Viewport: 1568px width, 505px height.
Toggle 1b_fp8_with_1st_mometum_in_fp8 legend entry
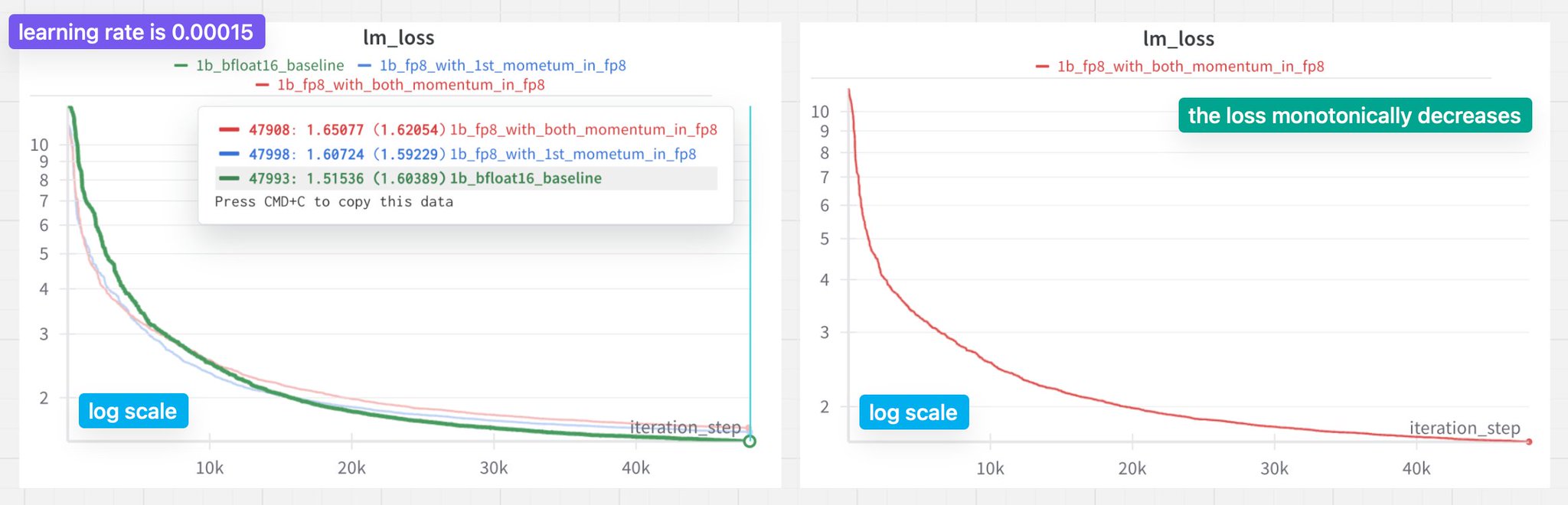point(492,66)
